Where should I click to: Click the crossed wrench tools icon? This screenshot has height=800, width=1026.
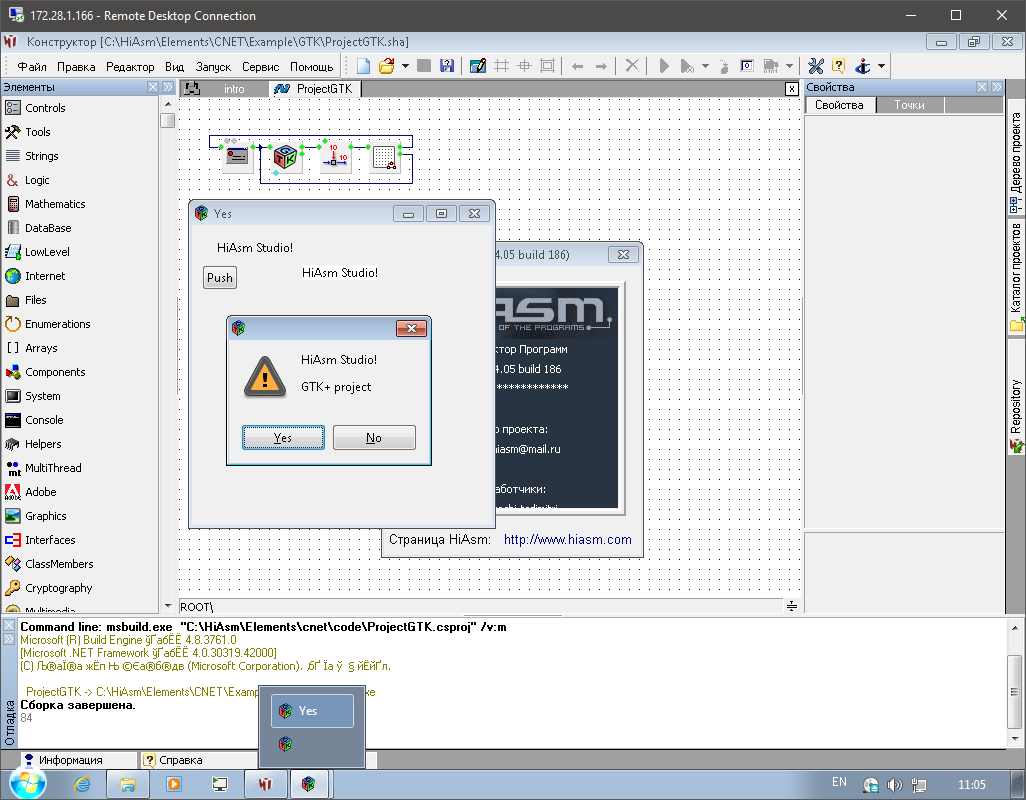815,66
